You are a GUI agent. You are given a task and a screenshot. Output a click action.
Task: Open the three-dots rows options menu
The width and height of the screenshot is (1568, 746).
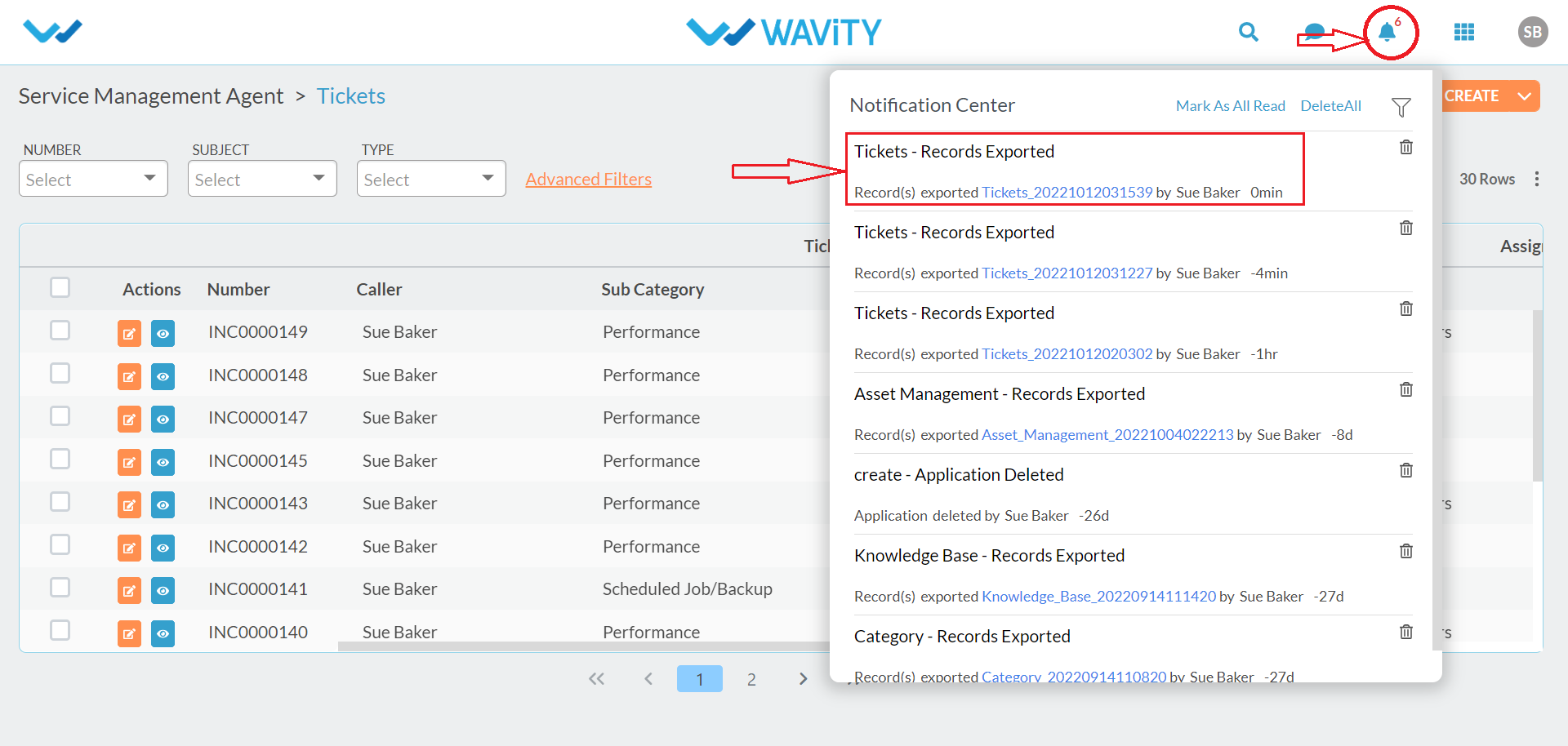pos(1537,179)
